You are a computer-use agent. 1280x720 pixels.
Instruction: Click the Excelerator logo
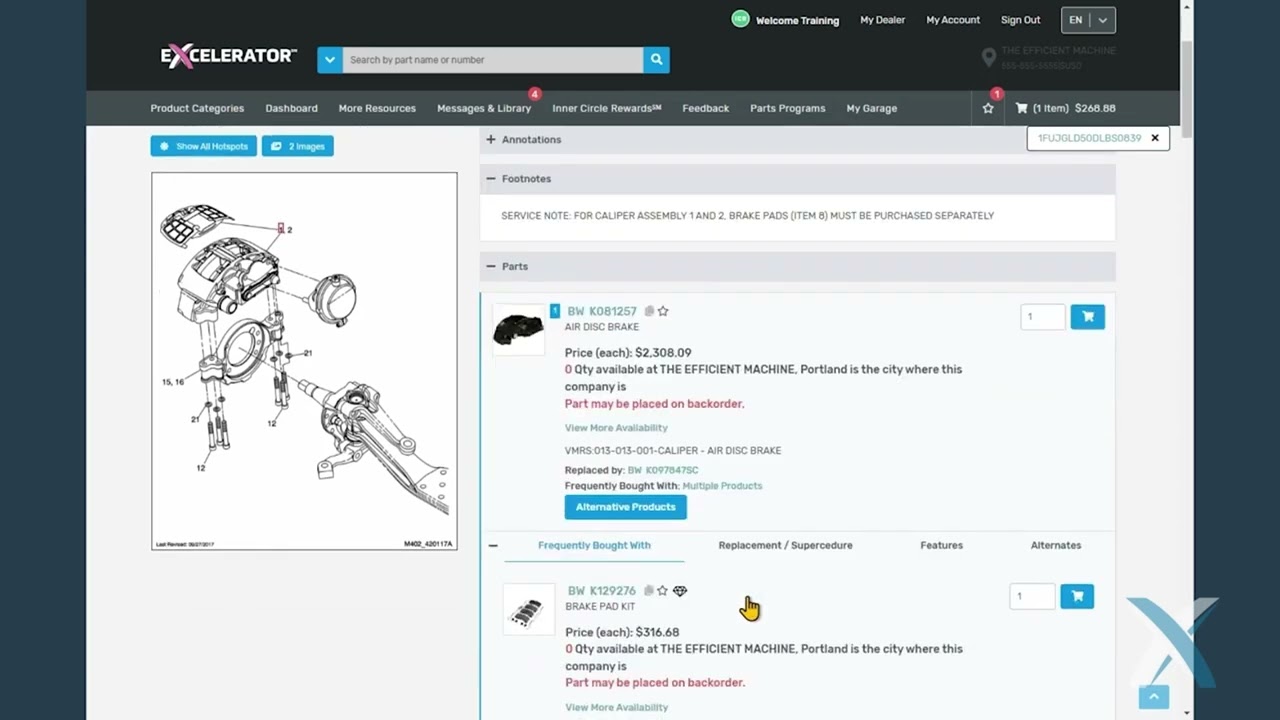[x=228, y=57]
